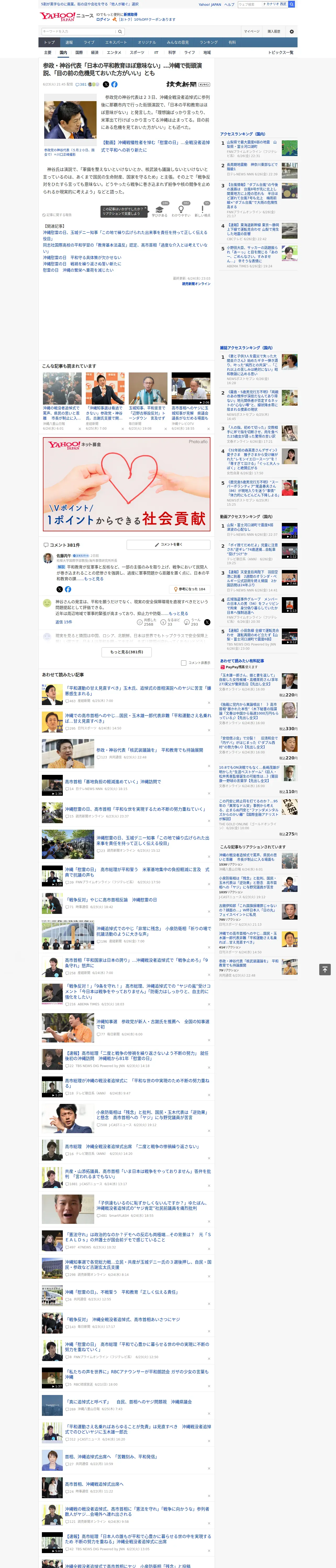Image resolution: width=336 pixels, height=1568 pixels.
Task: Select the 地域 category tab
Action: [x=207, y=52]
